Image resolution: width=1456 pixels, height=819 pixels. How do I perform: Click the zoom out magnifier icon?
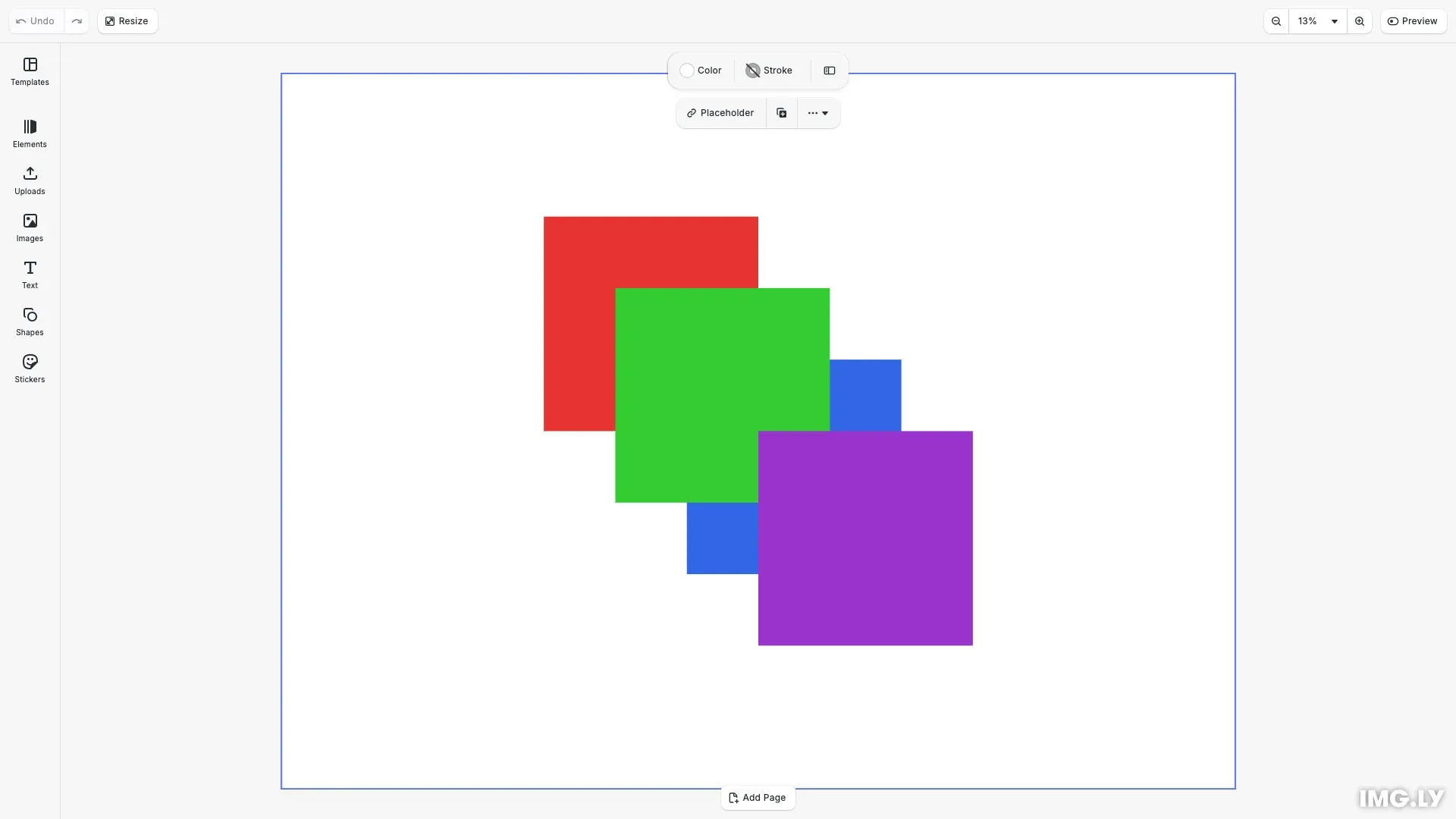coord(1276,20)
